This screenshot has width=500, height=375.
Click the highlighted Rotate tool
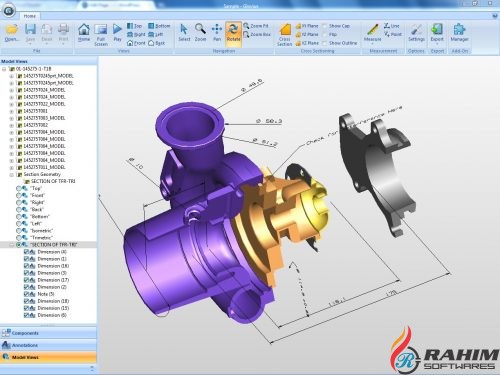233,33
